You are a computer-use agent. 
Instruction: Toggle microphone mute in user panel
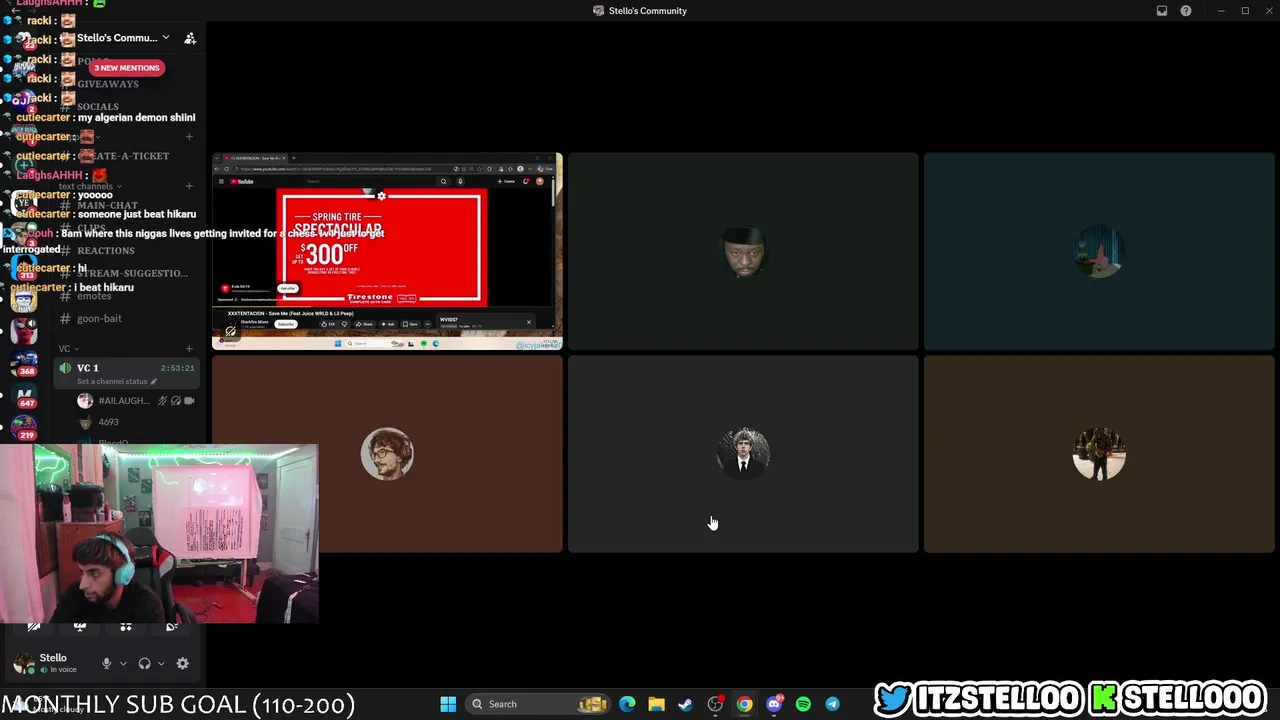pos(106,663)
